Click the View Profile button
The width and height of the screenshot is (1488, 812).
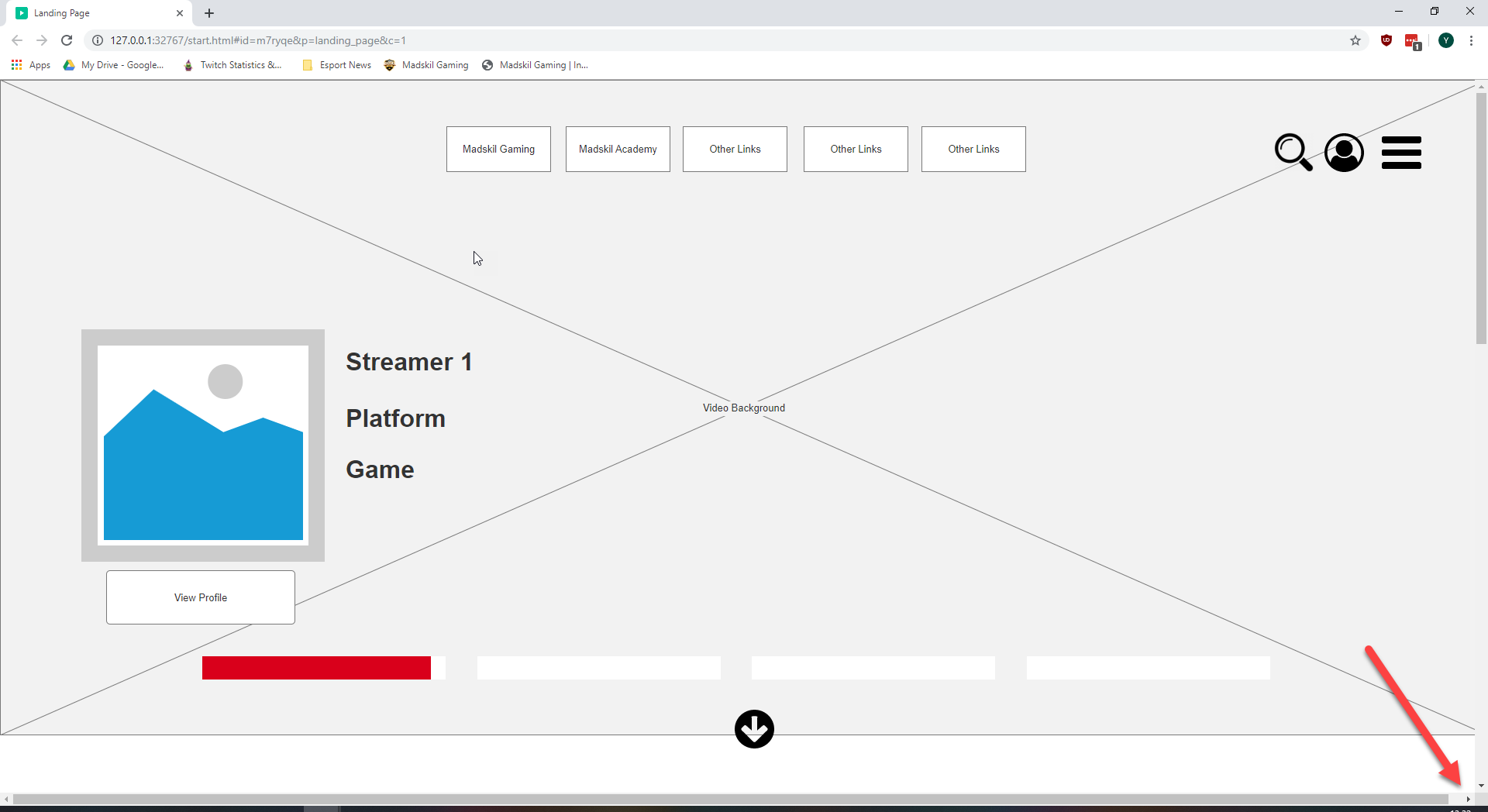200,597
